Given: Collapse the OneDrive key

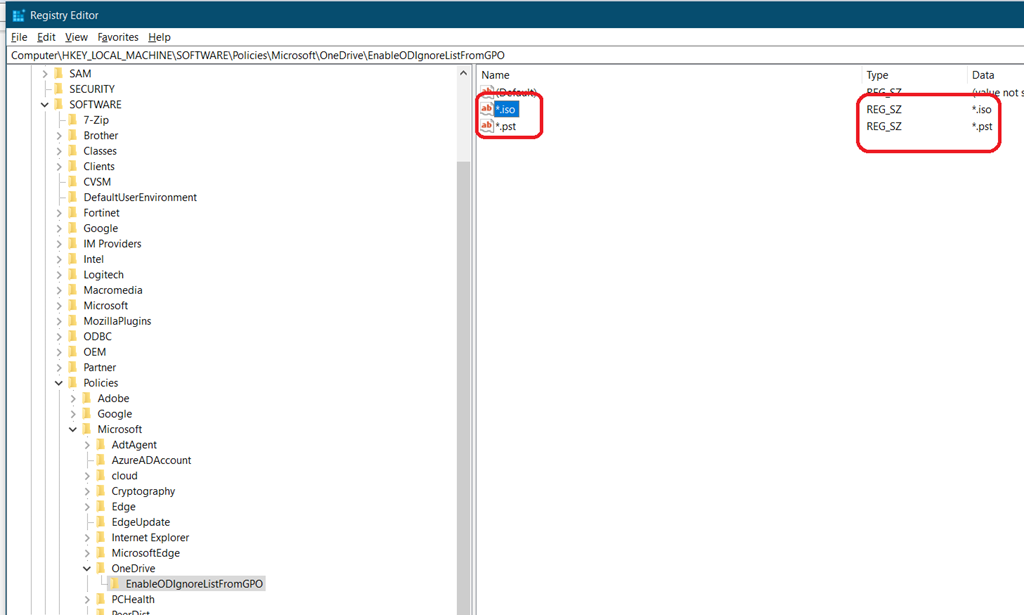Looking at the screenshot, I should click(87, 569).
